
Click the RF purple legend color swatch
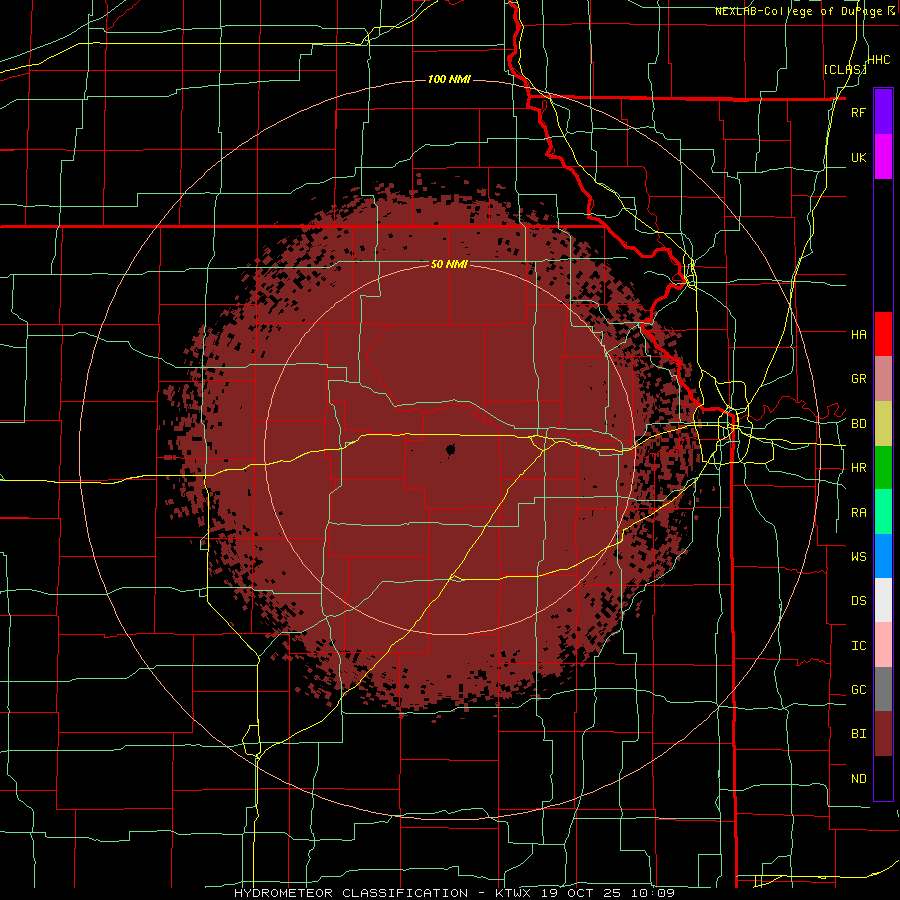tap(883, 112)
